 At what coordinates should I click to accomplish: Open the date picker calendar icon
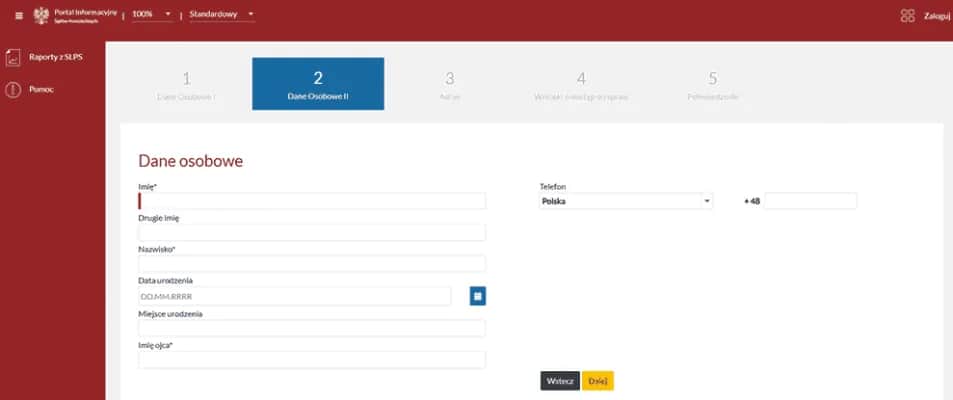coord(478,296)
